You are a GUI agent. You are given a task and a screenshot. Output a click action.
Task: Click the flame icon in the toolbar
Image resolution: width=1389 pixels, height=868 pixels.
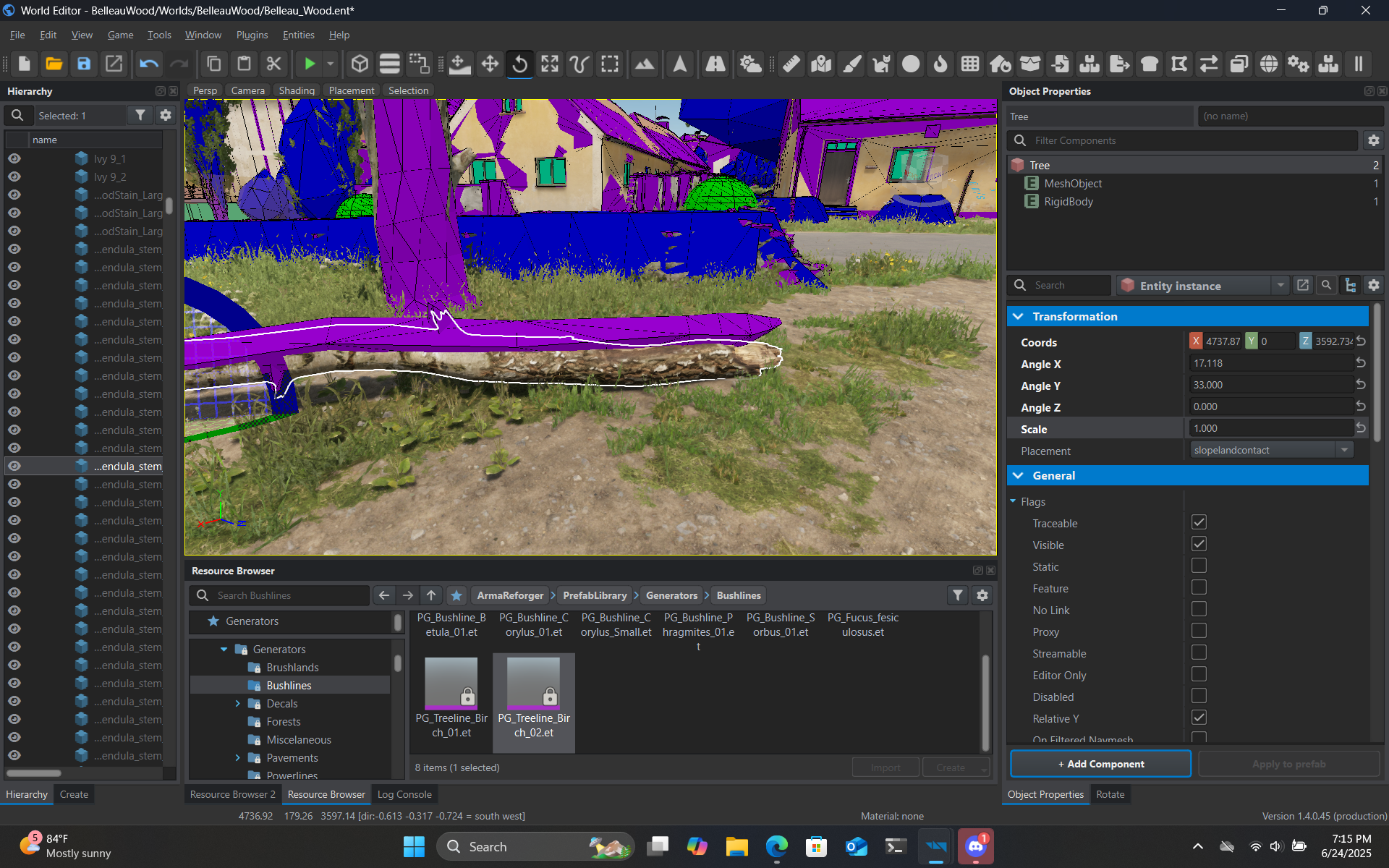pyautogui.click(x=940, y=64)
